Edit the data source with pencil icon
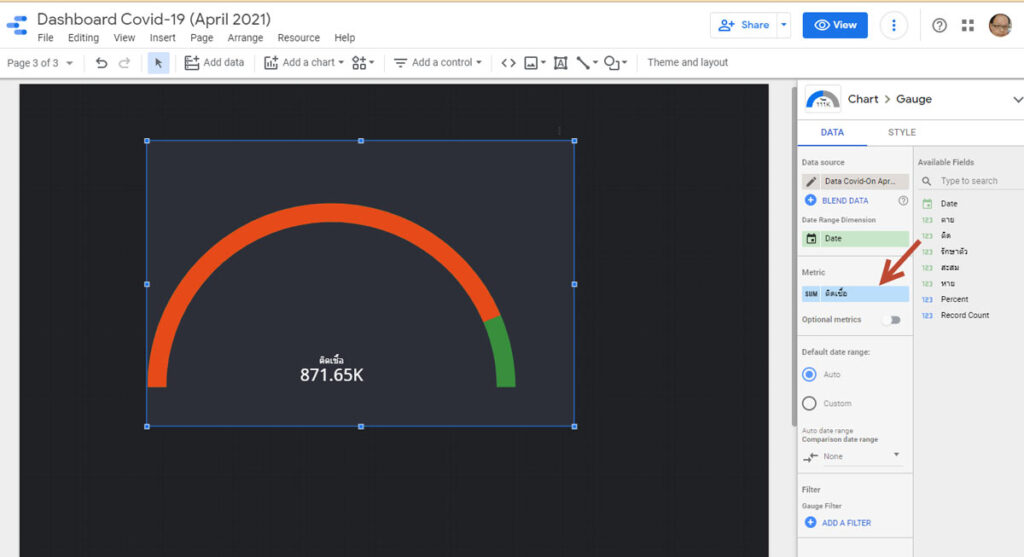1024x557 pixels. pyautogui.click(x=811, y=182)
